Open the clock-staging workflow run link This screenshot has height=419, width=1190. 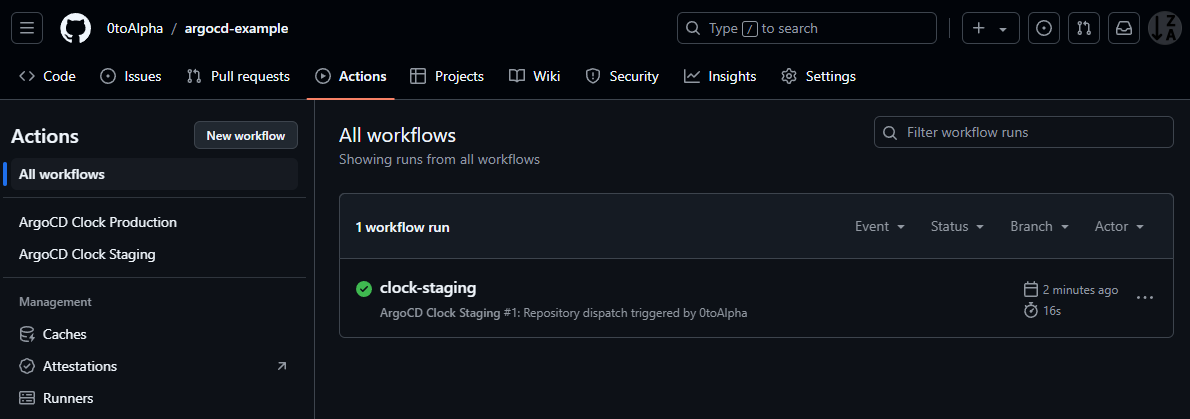coord(428,288)
